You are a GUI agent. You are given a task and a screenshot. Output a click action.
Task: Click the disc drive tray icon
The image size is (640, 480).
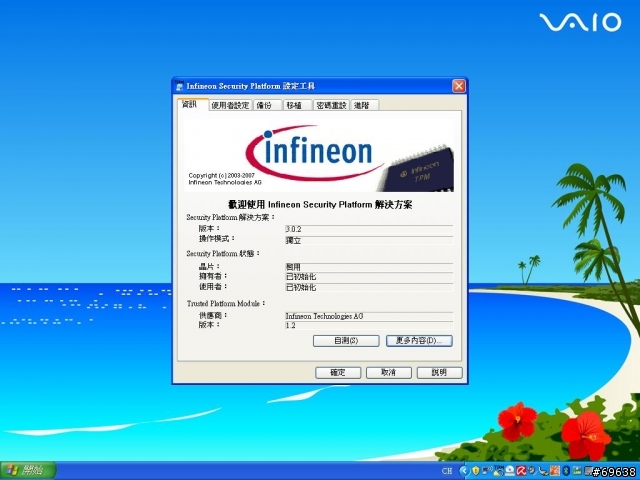pos(510,471)
